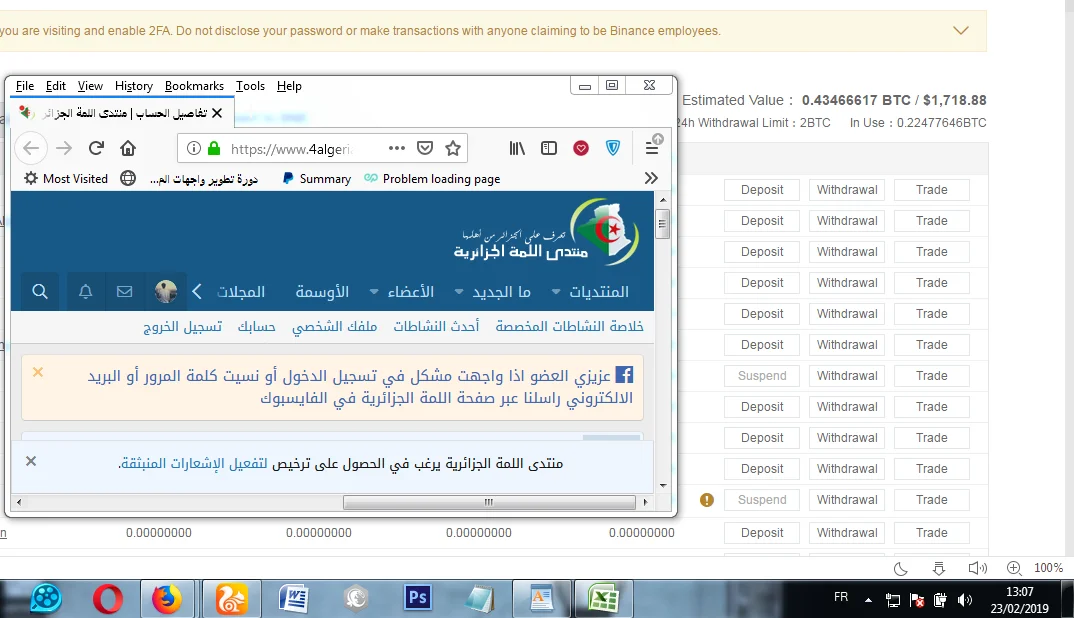Launch Photoshop from the taskbar
Image resolution: width=1074 pixels, height=618 pixels.
pos(417,598)
